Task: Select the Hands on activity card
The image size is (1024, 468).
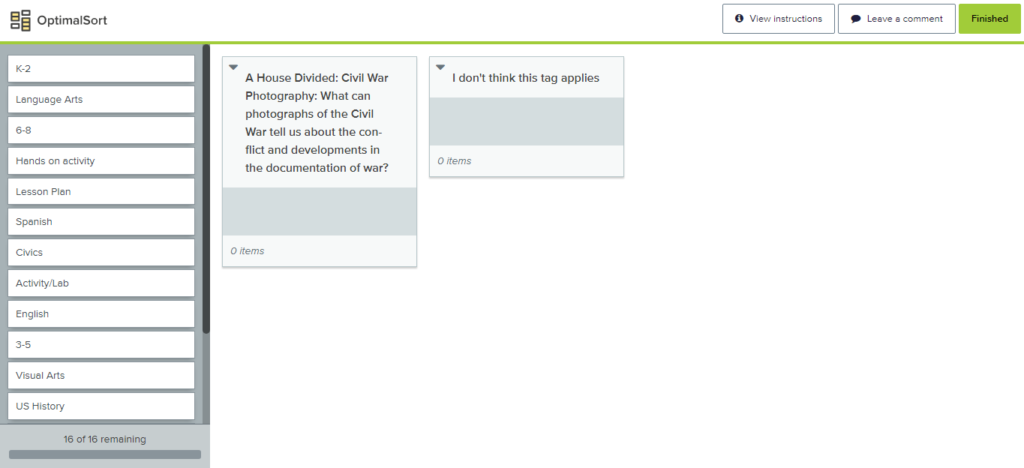Action: click(101, 161)
